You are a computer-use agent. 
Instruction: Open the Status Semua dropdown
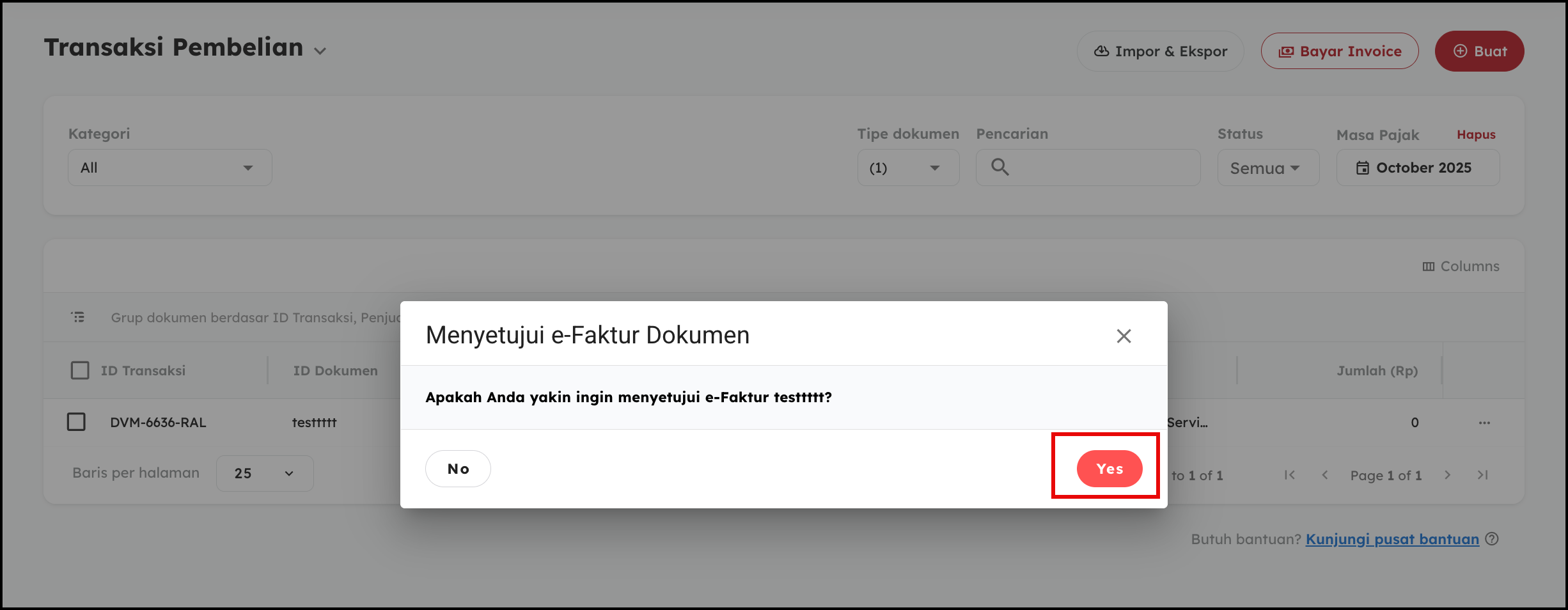[1267, 168]
